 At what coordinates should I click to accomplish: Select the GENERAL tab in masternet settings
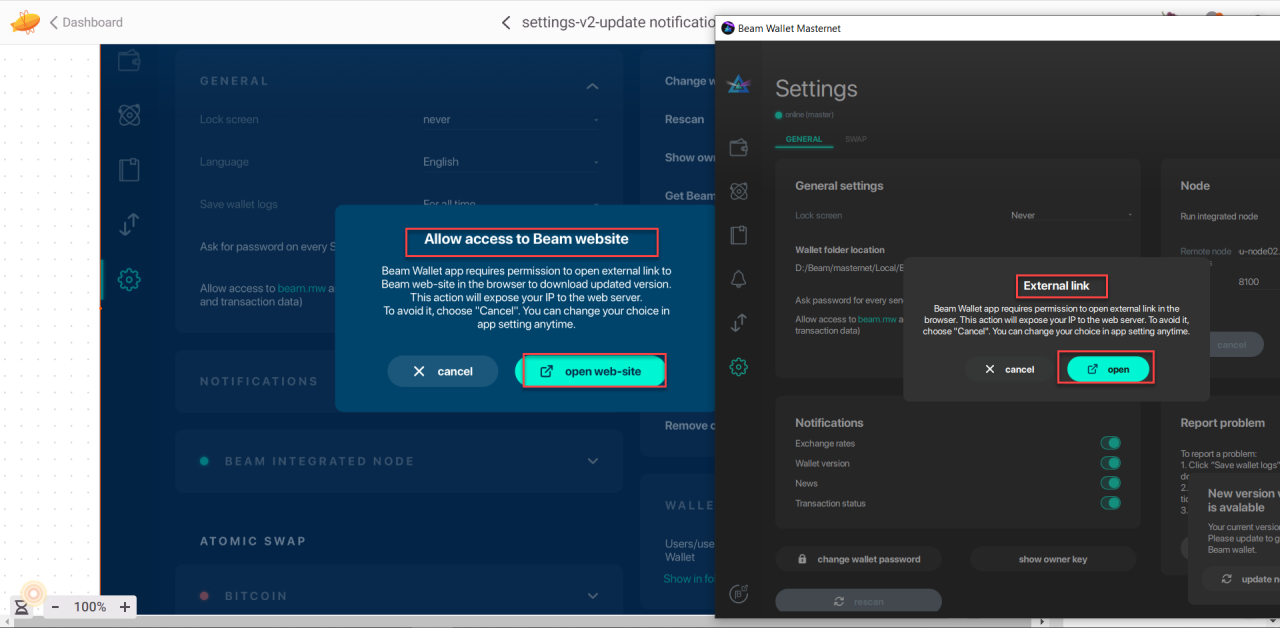(803, 139)
